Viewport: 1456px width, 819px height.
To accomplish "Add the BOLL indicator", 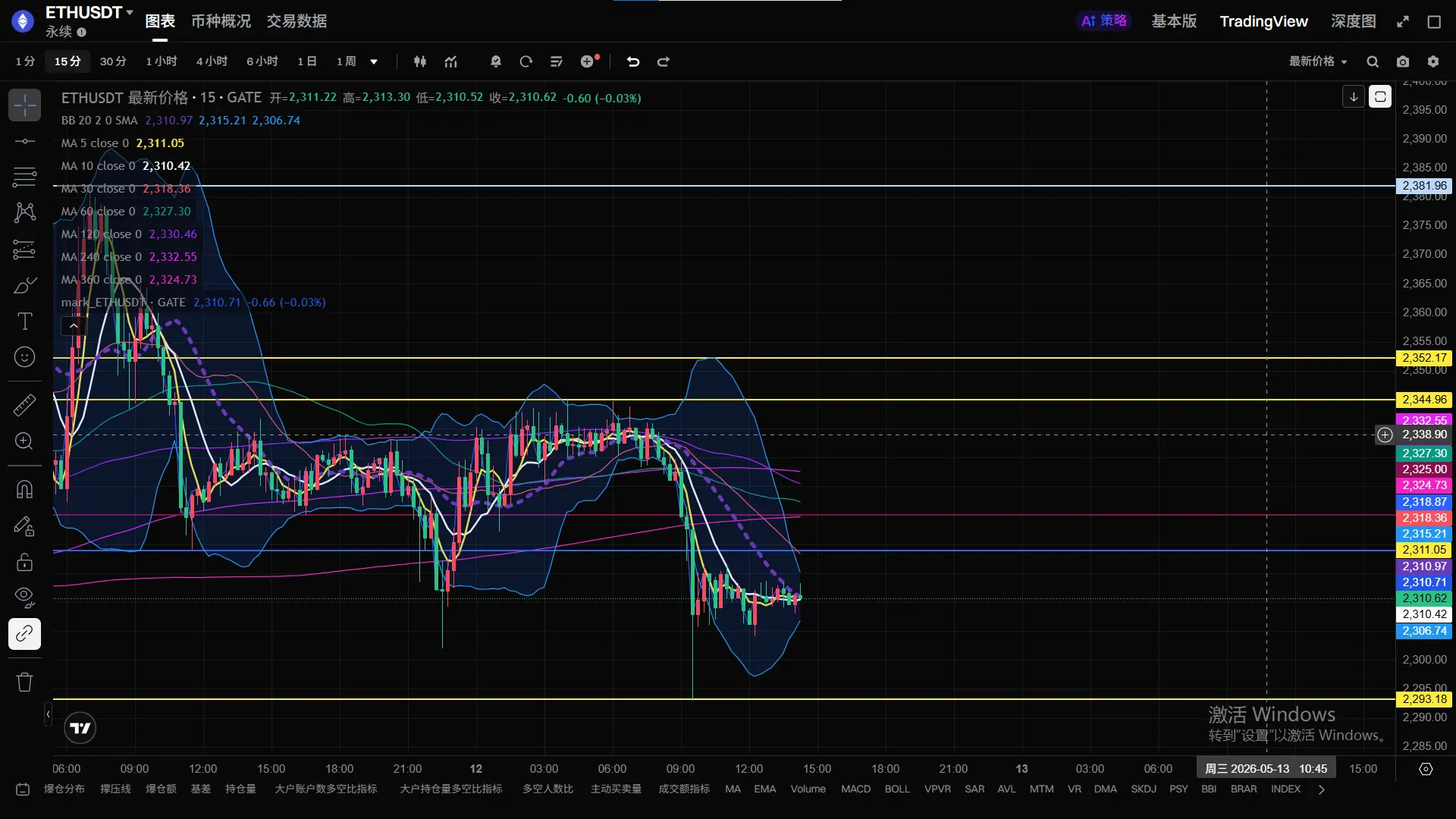I will [x=897, y=789].
